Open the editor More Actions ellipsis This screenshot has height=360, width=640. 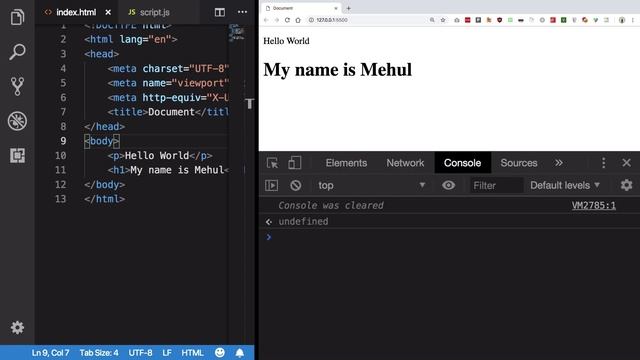242,12
